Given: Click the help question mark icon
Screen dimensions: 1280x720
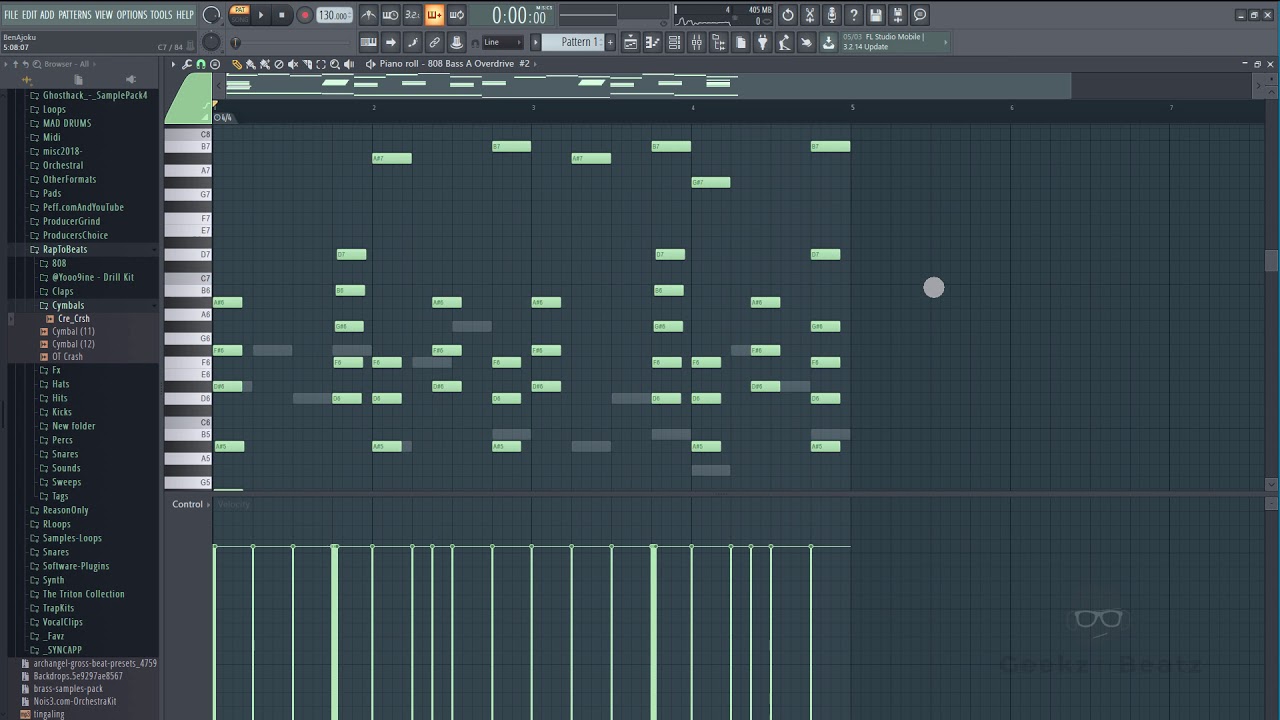Looking at the screenshot, I should (854, 15).
